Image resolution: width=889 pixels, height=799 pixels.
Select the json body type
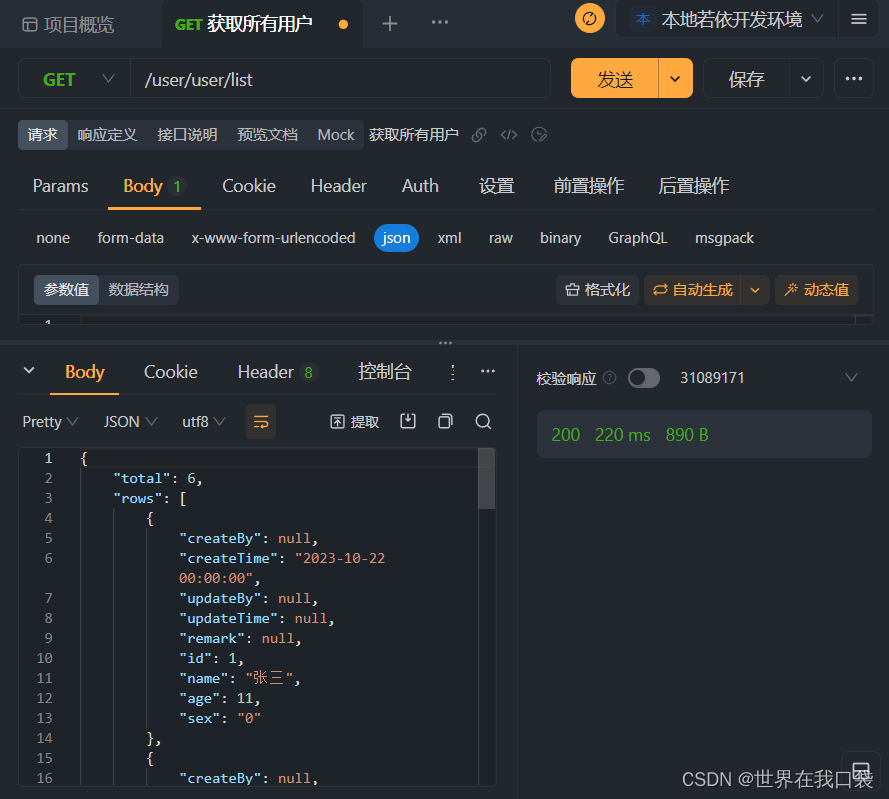coord(396,238)
